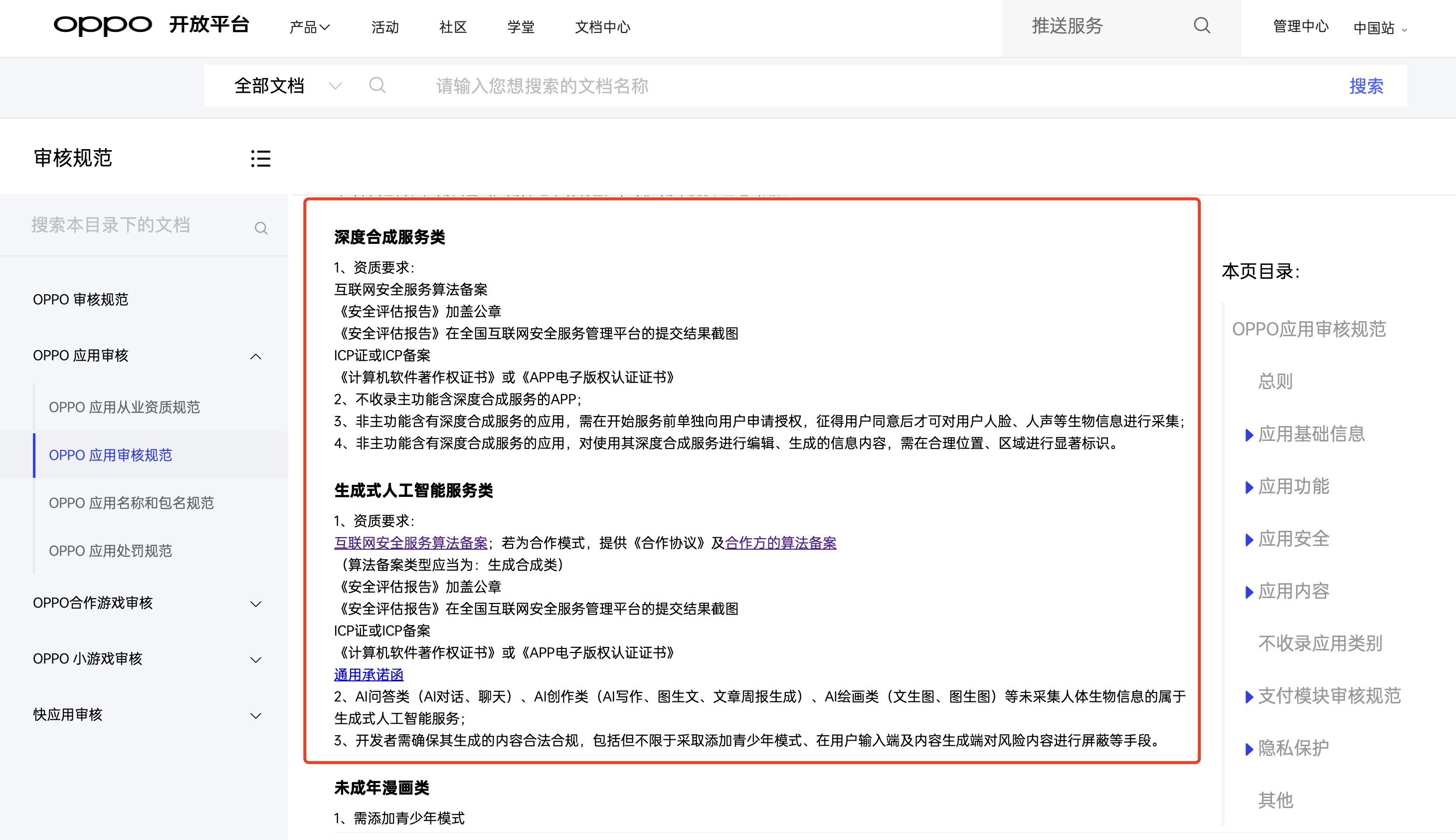Screen dimensions: 1456x840
Task: Open the 文档中心 nav item
Action: pos(602,27)
